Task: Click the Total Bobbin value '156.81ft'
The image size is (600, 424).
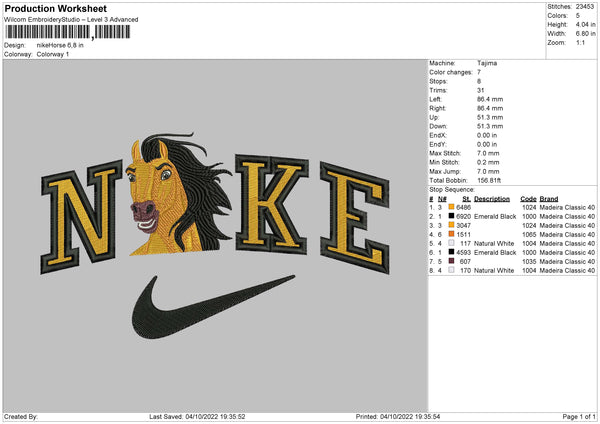Action: pos(489,180)
